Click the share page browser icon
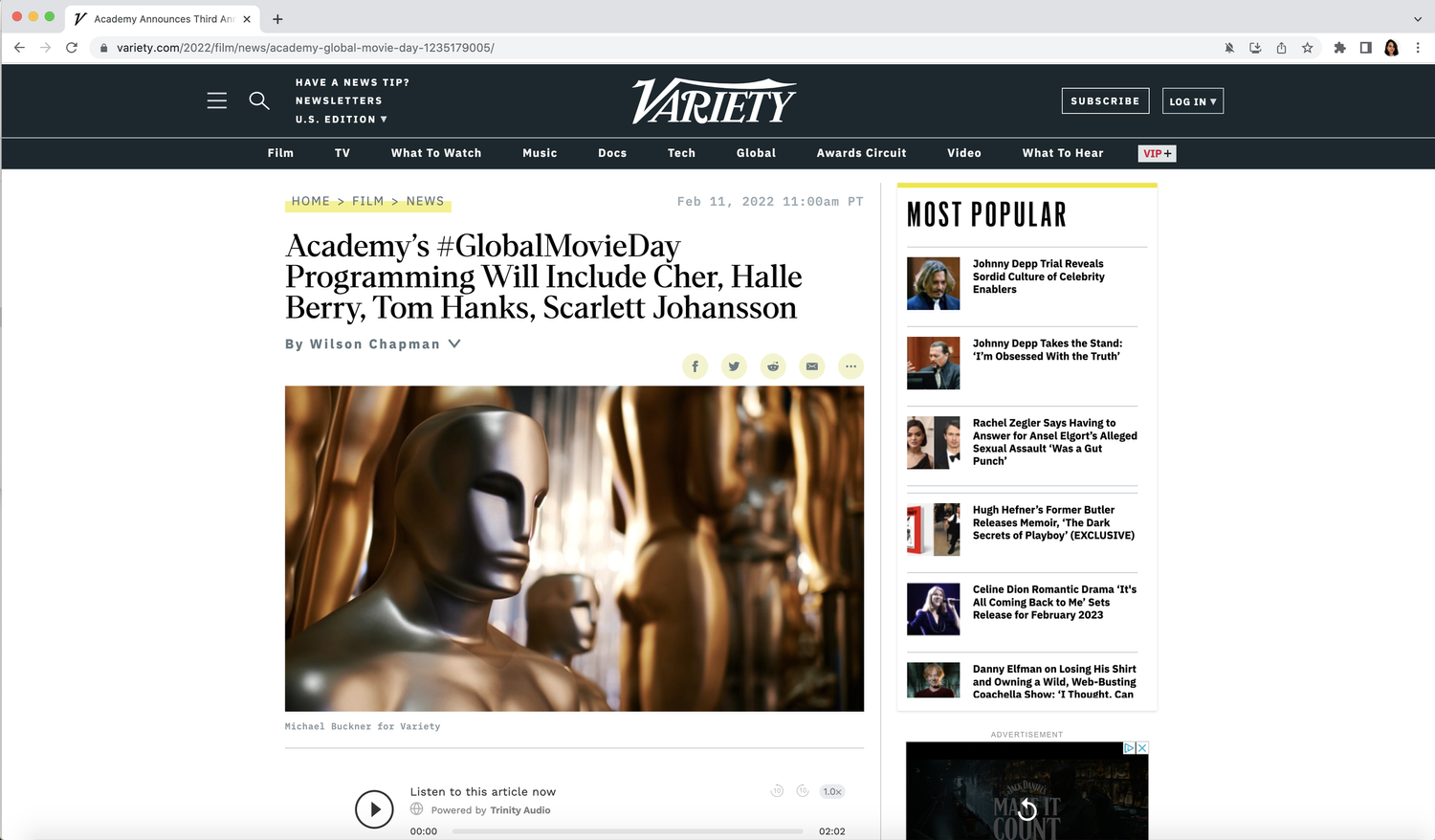 tap(1281, 48)
